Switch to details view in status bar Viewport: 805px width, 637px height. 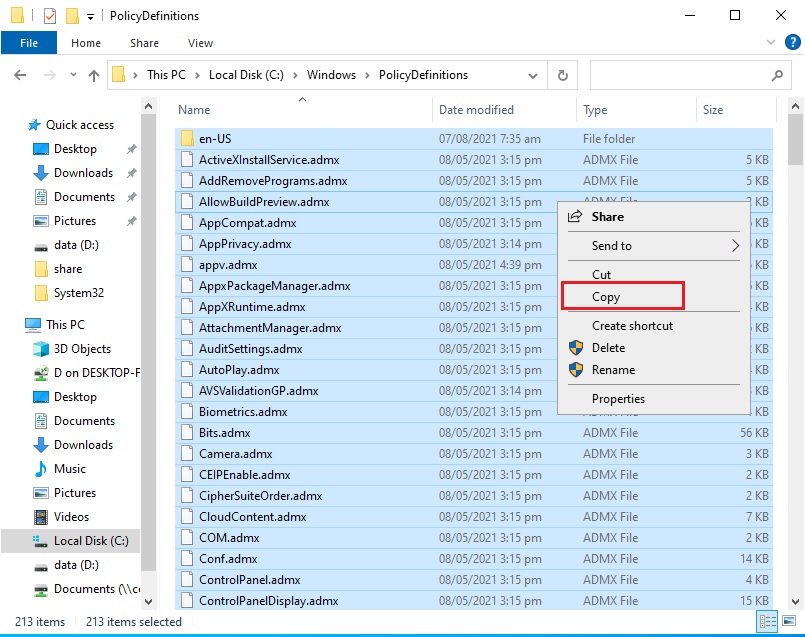tap(767, 621)
